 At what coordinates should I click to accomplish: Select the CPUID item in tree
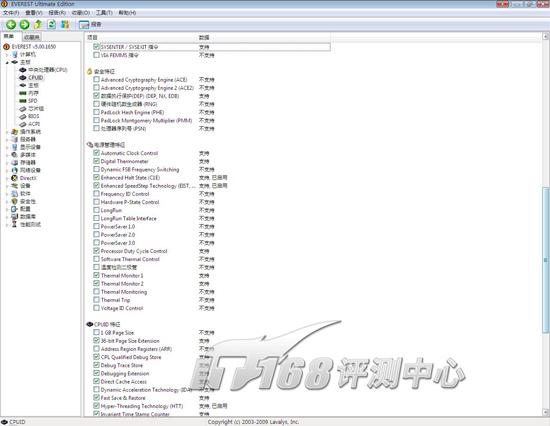36,78
